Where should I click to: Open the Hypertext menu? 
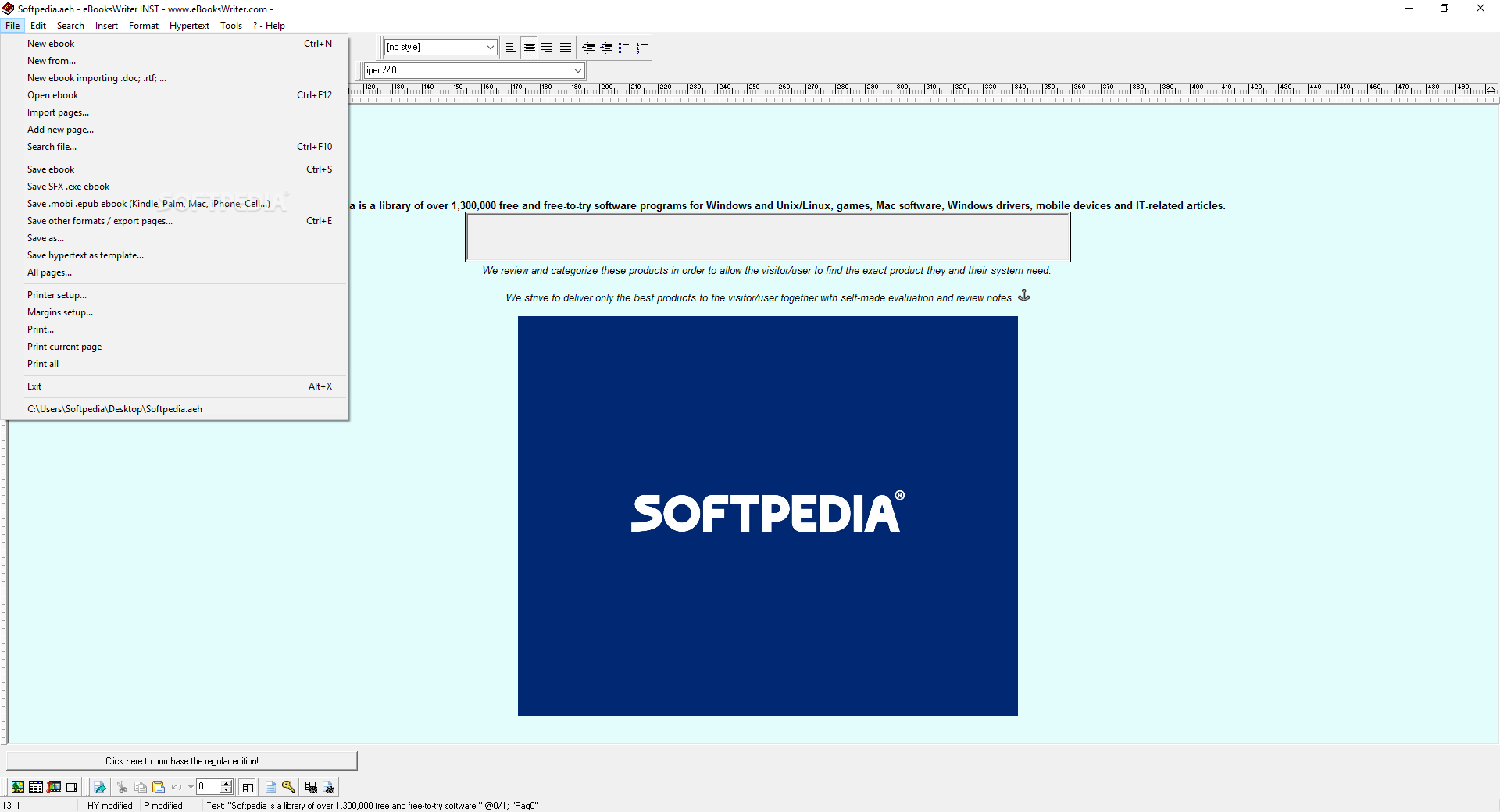189,26
